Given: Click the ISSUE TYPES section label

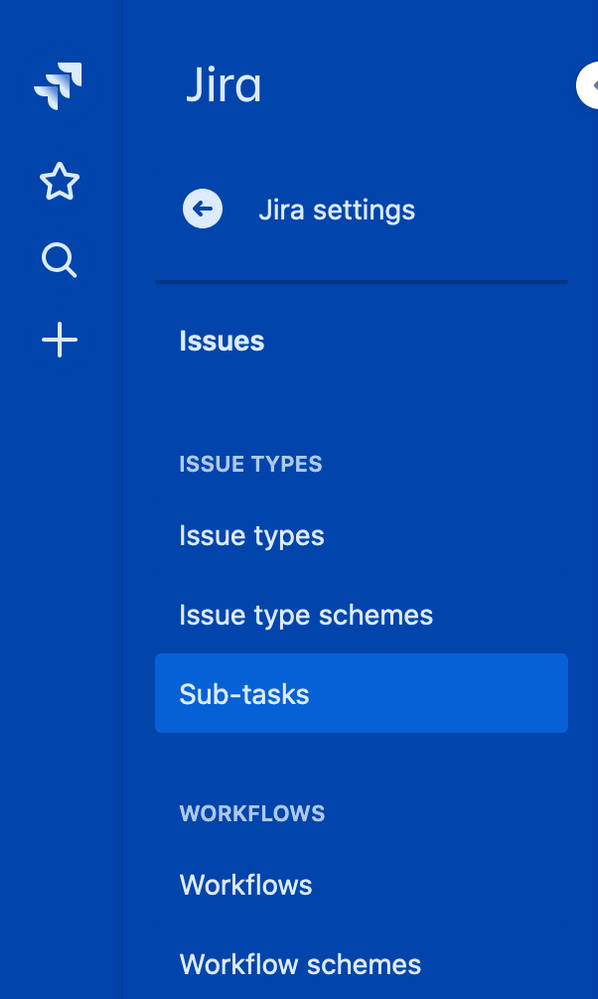Looking at the screenshot, I should [x=251, y=464].
